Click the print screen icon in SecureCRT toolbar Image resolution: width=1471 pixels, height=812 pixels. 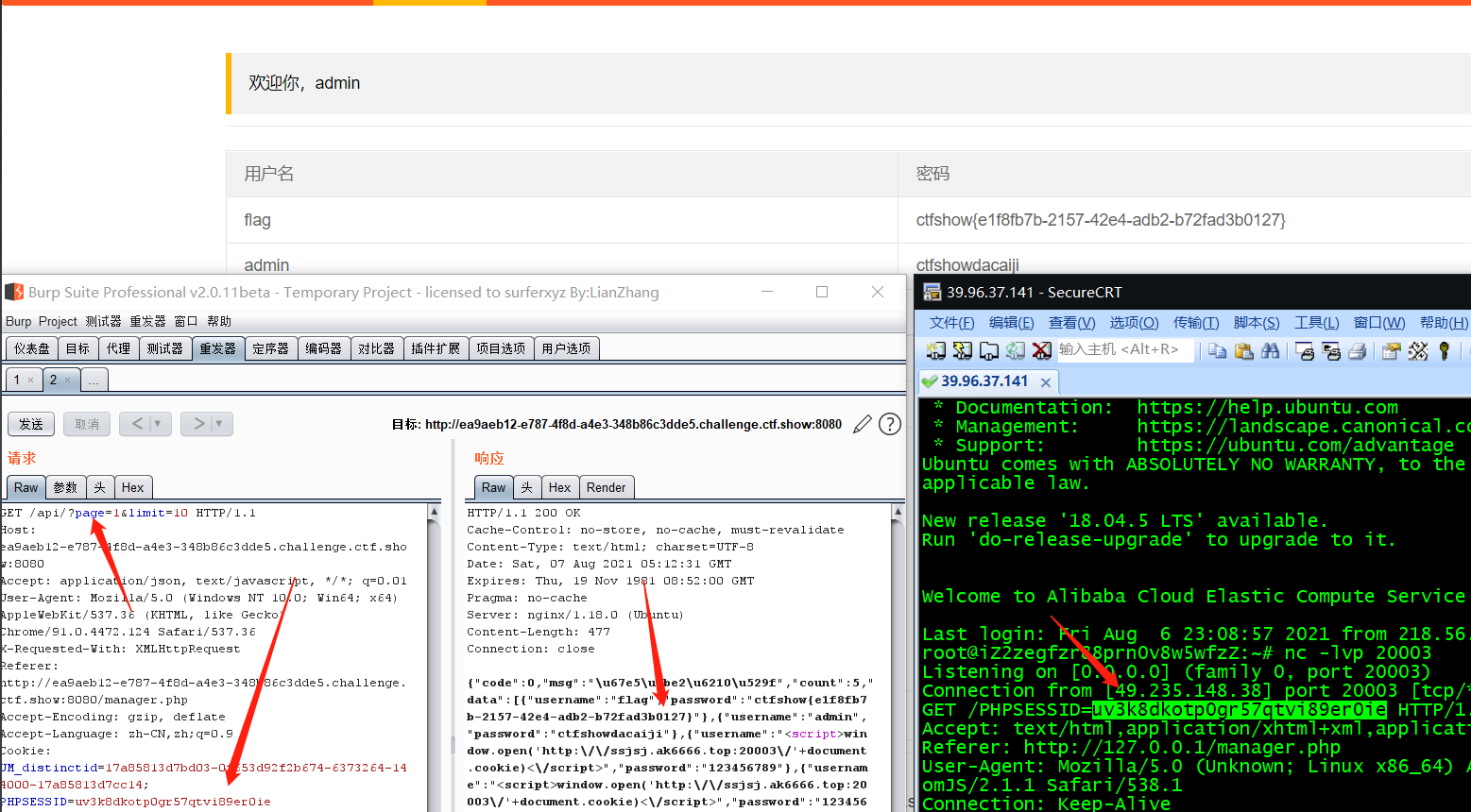pyautogui.click(x=1305, y=350)
